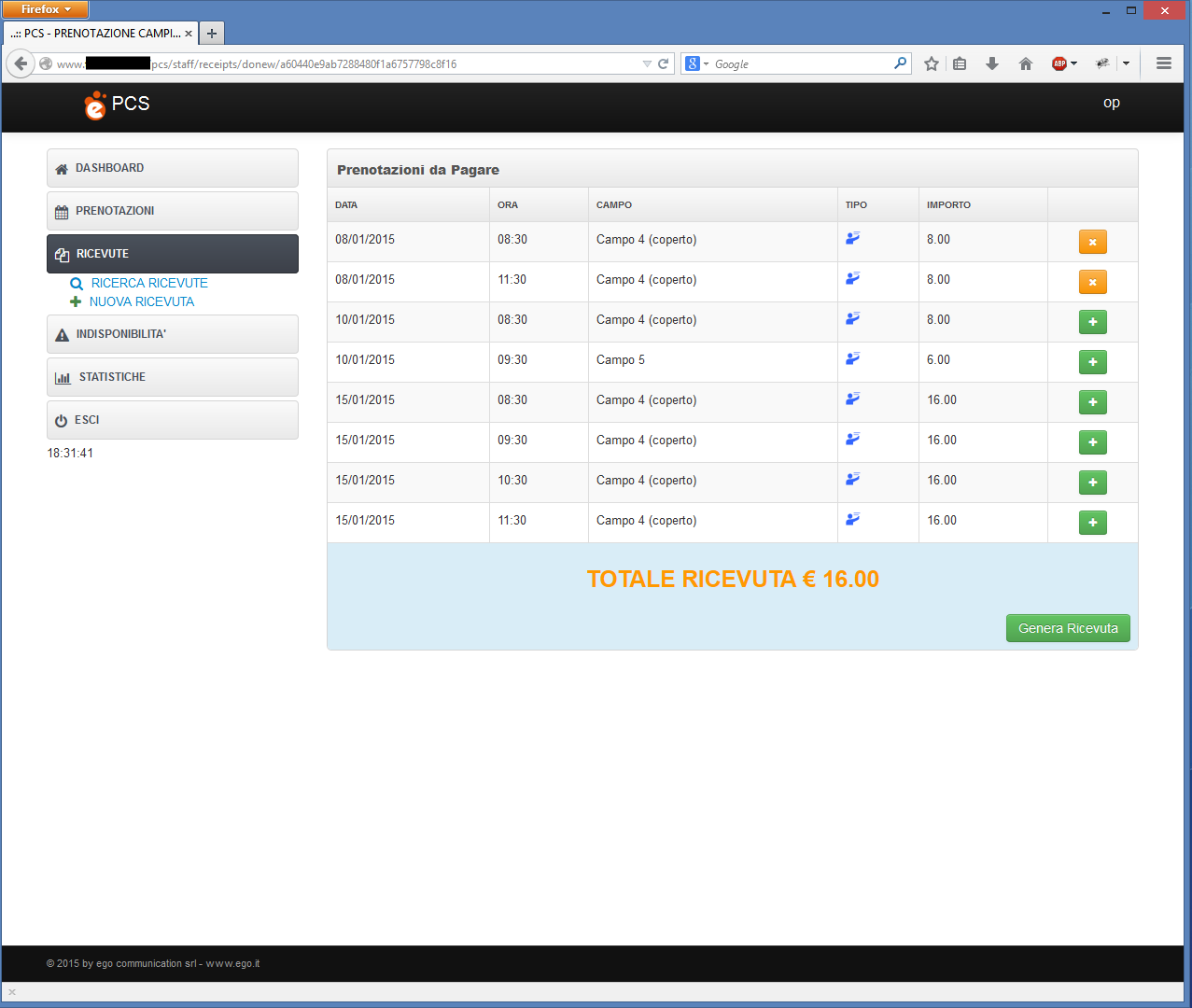
Task: Click the Genera Ricevuta button
Action: click(x=1068, y=628)
